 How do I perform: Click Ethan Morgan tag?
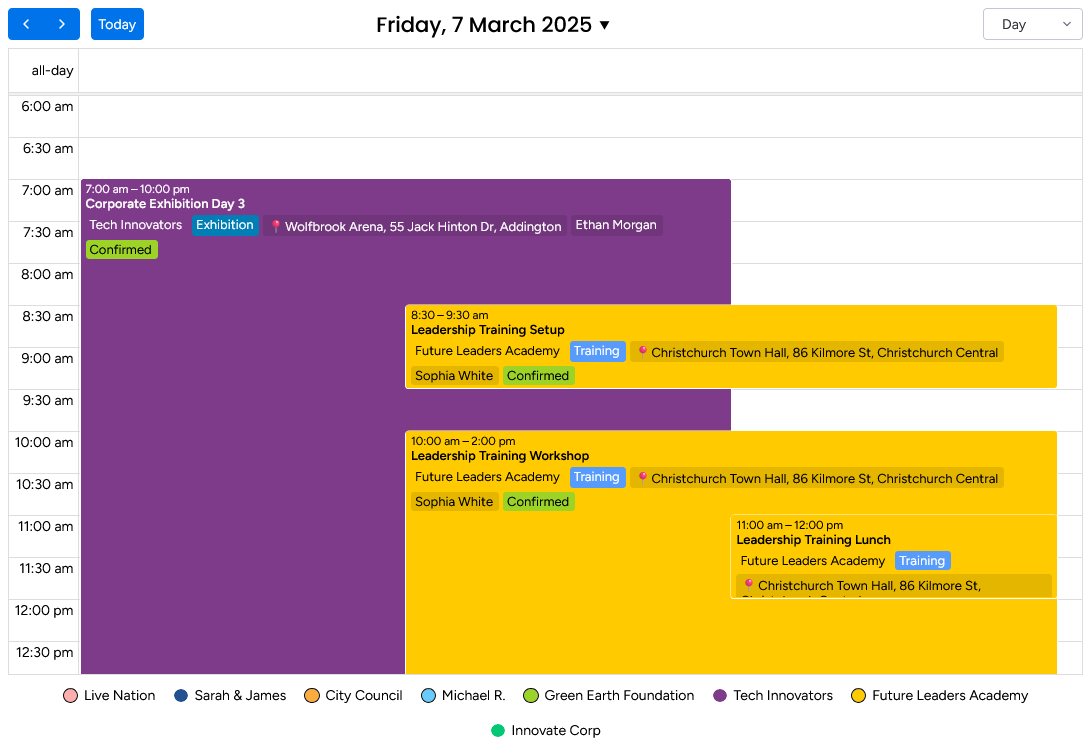(x=616, y=225)
